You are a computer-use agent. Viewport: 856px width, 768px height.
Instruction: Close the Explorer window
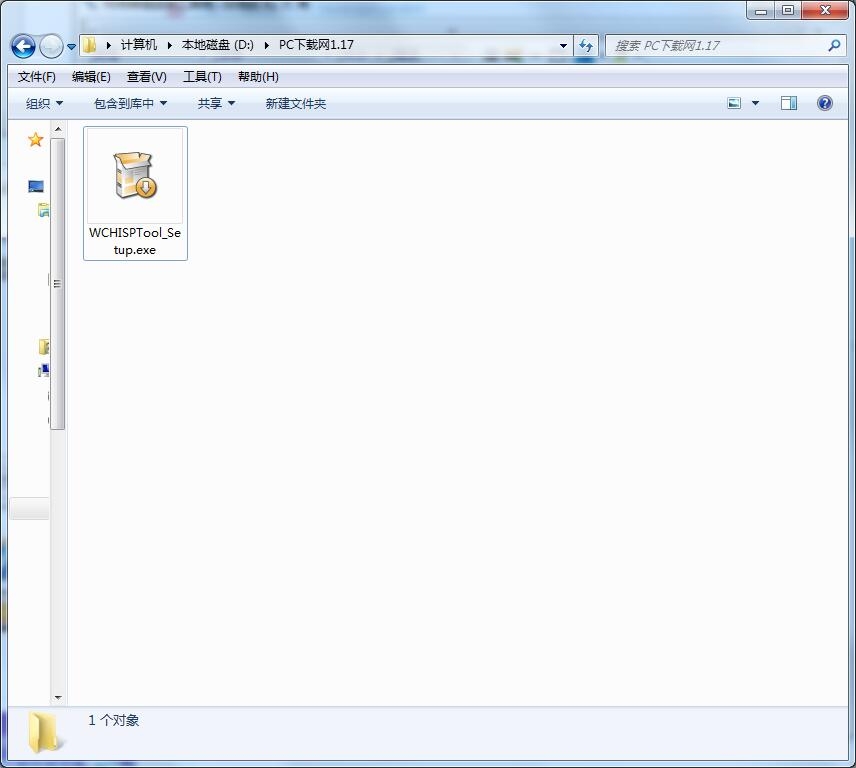click(x=825, y=10)
